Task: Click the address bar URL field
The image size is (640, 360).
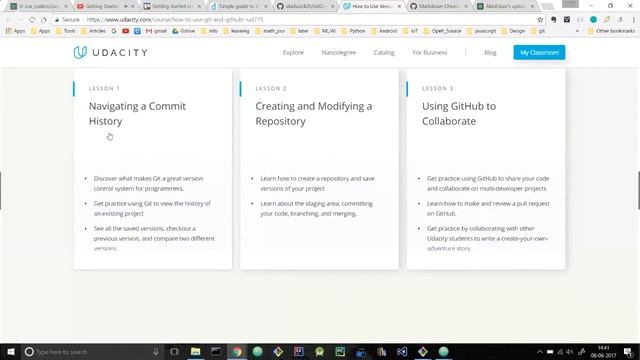Action: 298,20
